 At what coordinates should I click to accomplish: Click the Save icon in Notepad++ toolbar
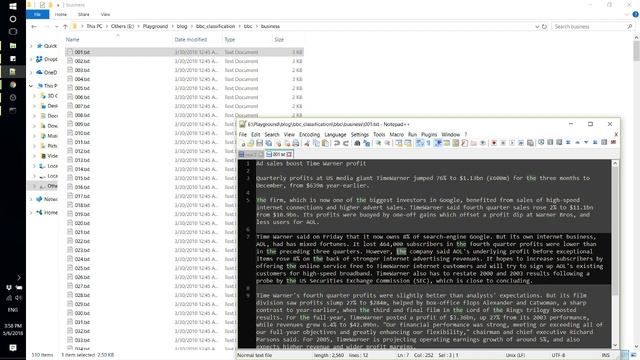coord(259,143)
